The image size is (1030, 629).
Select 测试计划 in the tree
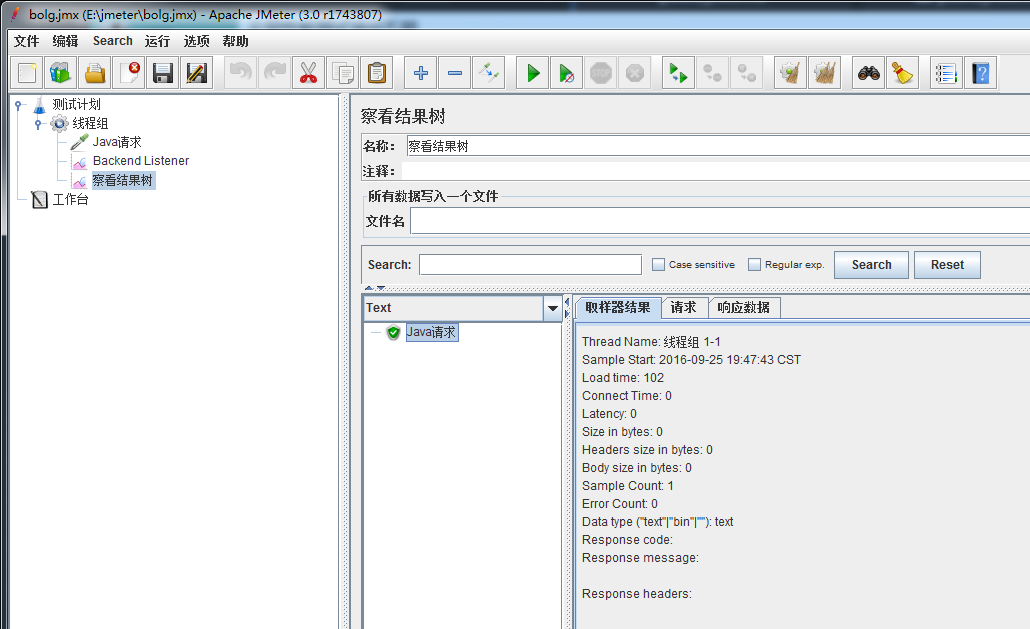[76, 104]
